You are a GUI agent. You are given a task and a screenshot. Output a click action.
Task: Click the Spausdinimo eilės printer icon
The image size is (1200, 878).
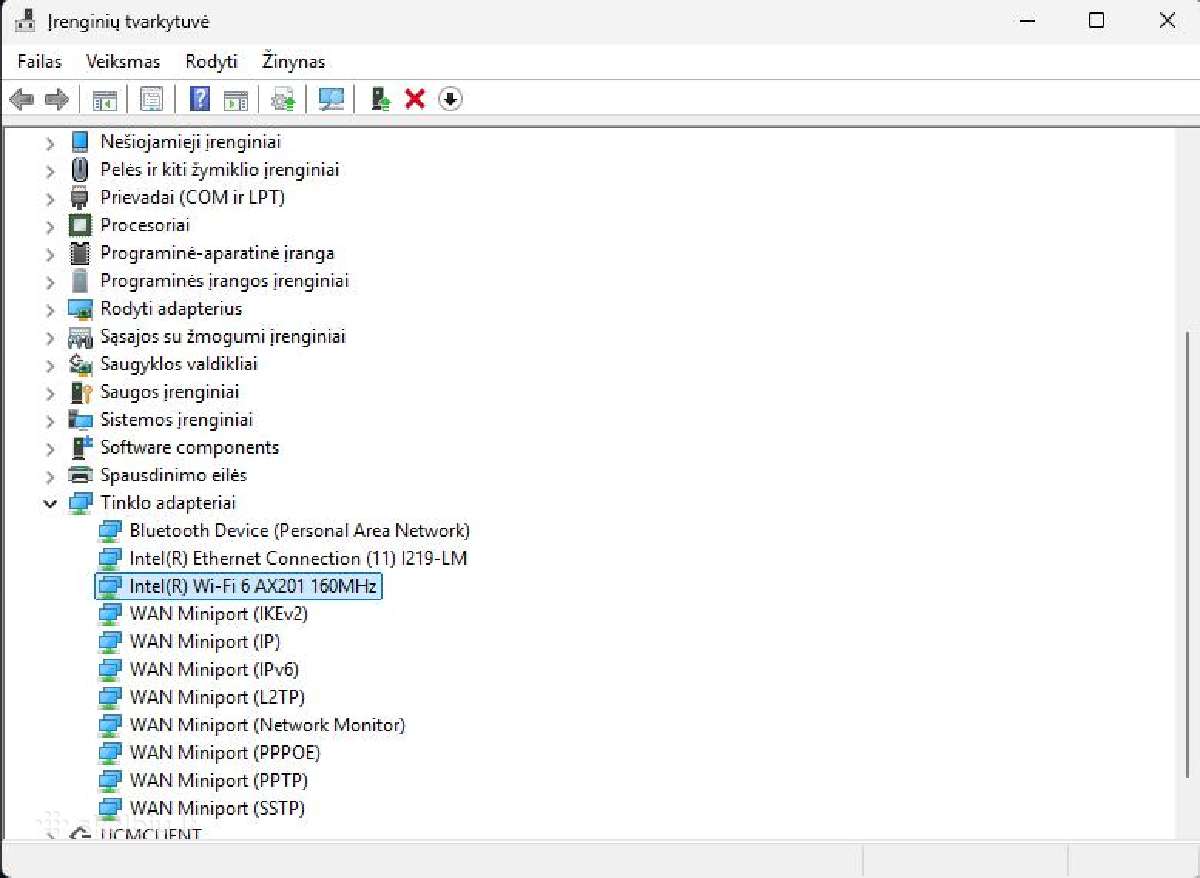tap(80, 475)
